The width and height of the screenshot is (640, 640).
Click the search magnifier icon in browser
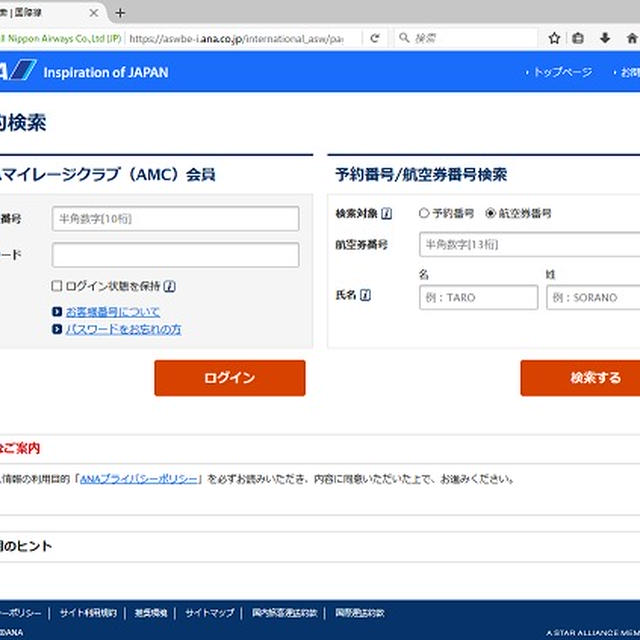click(x=404, y=38)
